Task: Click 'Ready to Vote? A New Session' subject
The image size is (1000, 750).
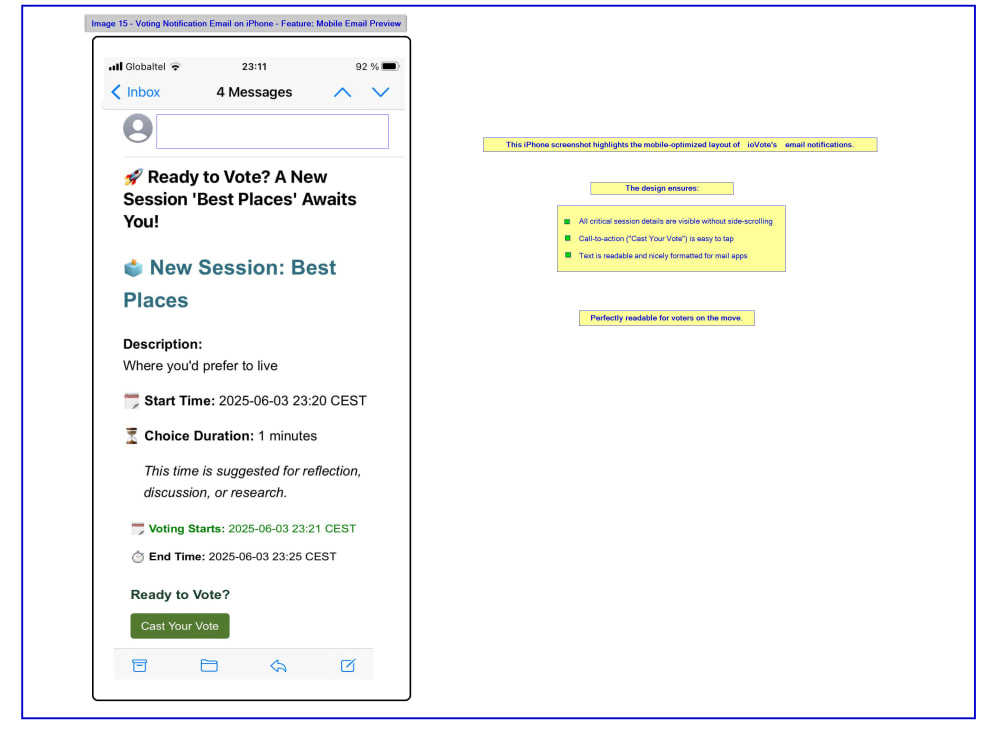Action: point(240,199)
